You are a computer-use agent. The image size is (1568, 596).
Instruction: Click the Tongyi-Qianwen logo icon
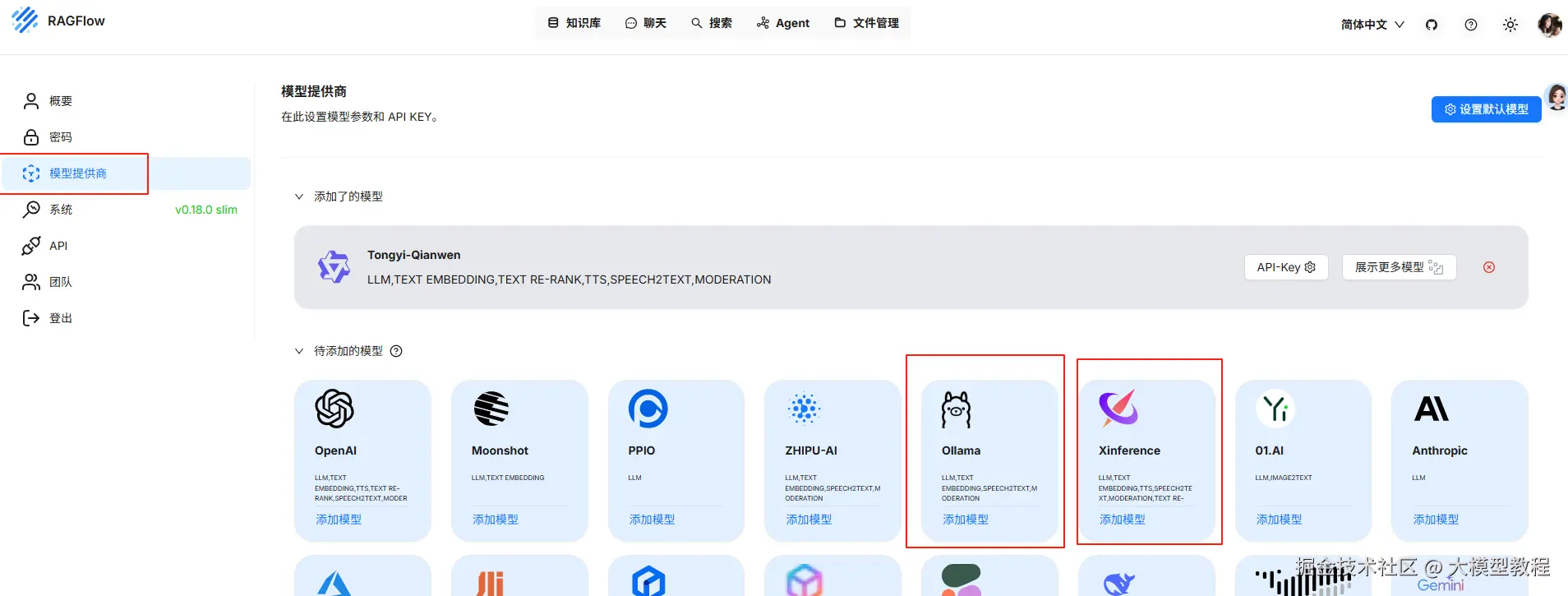pyautogui.click(x=334, y=267)
